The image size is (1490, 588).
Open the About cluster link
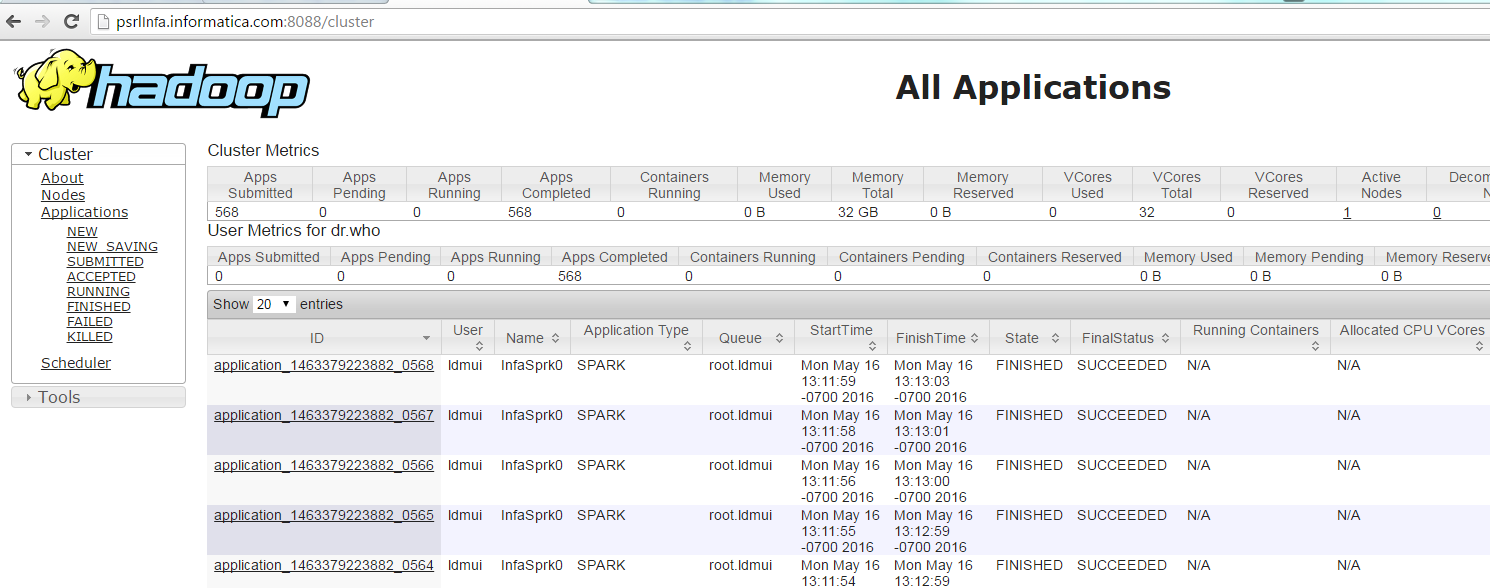point(62,178)
